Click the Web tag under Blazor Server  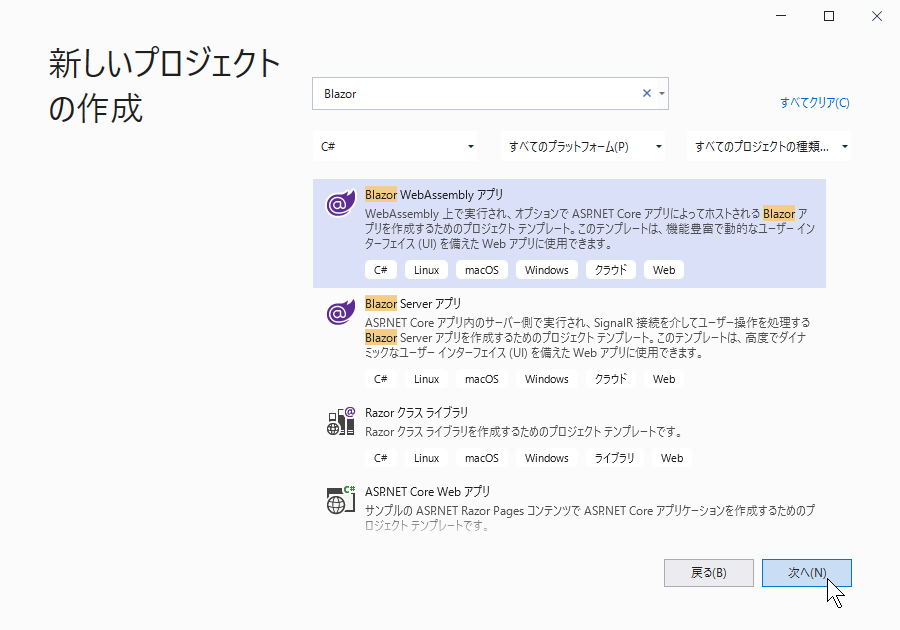(x=664, y=379)
